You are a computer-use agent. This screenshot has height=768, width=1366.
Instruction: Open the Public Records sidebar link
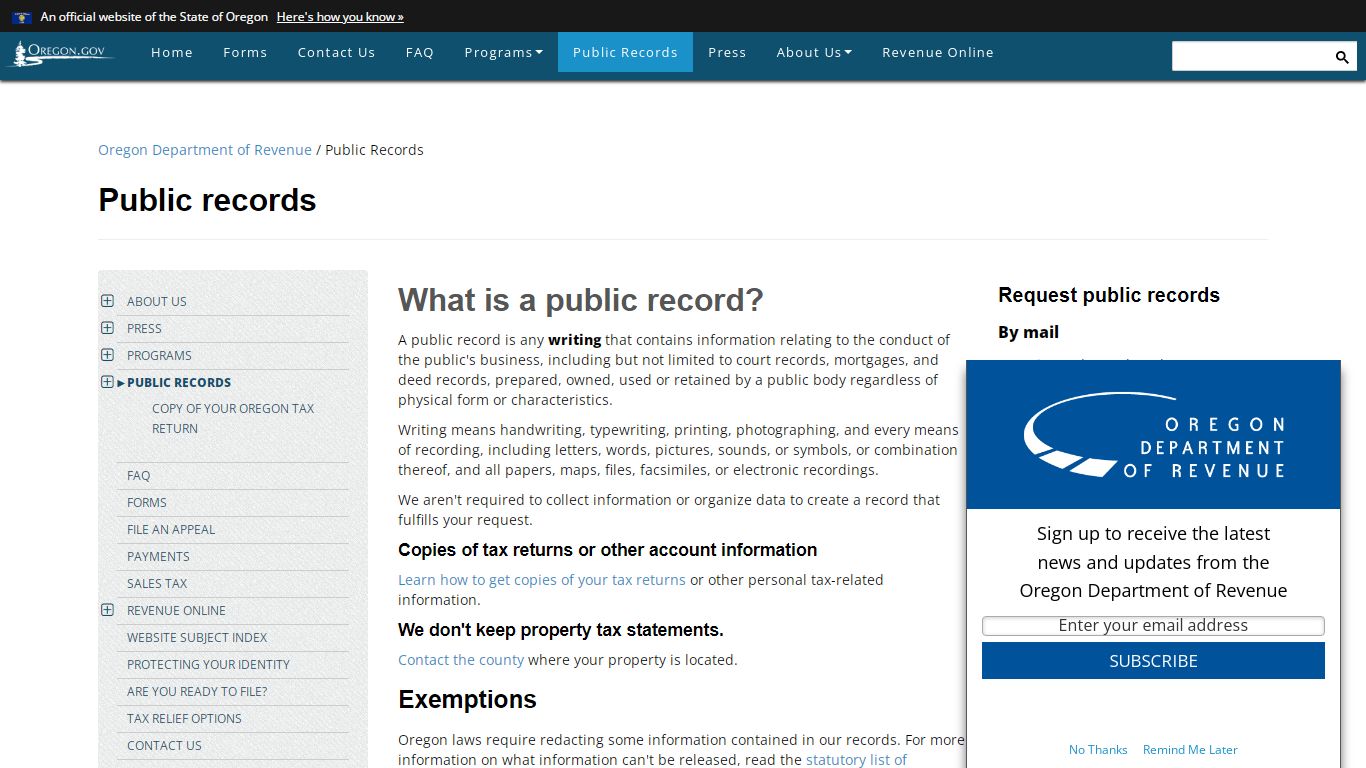click(x=179, y=383)
